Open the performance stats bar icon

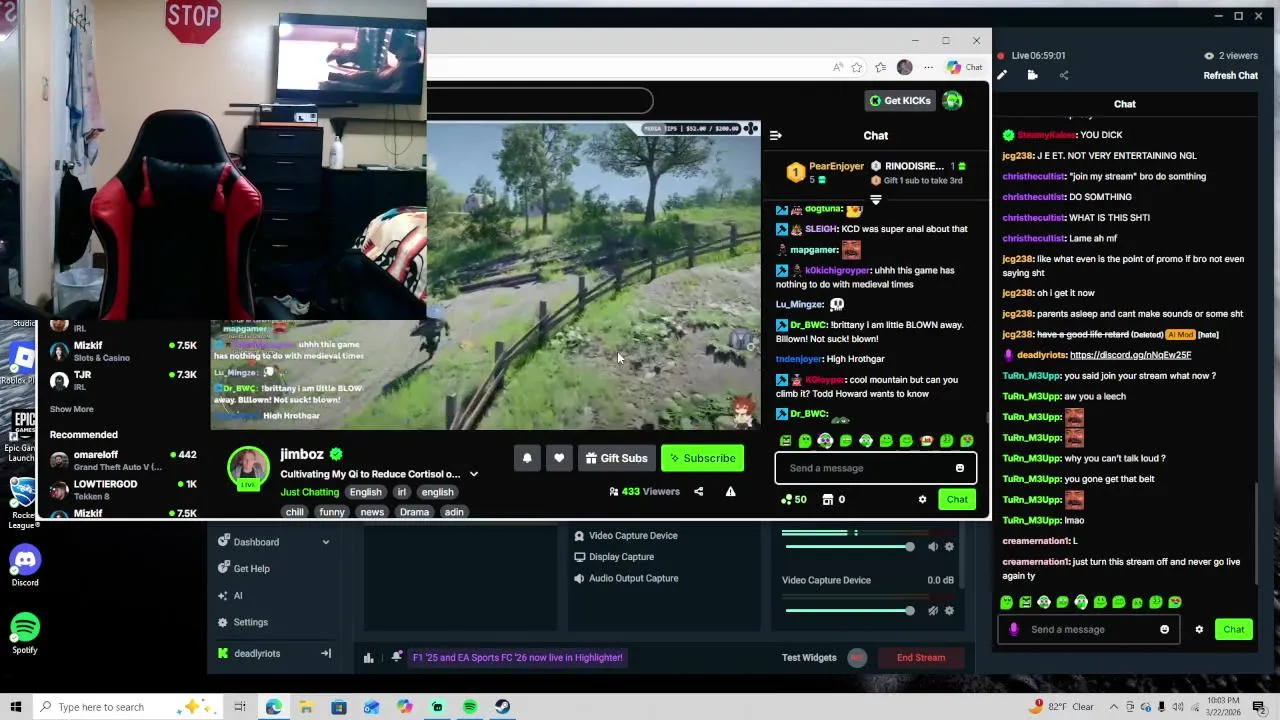368,658
